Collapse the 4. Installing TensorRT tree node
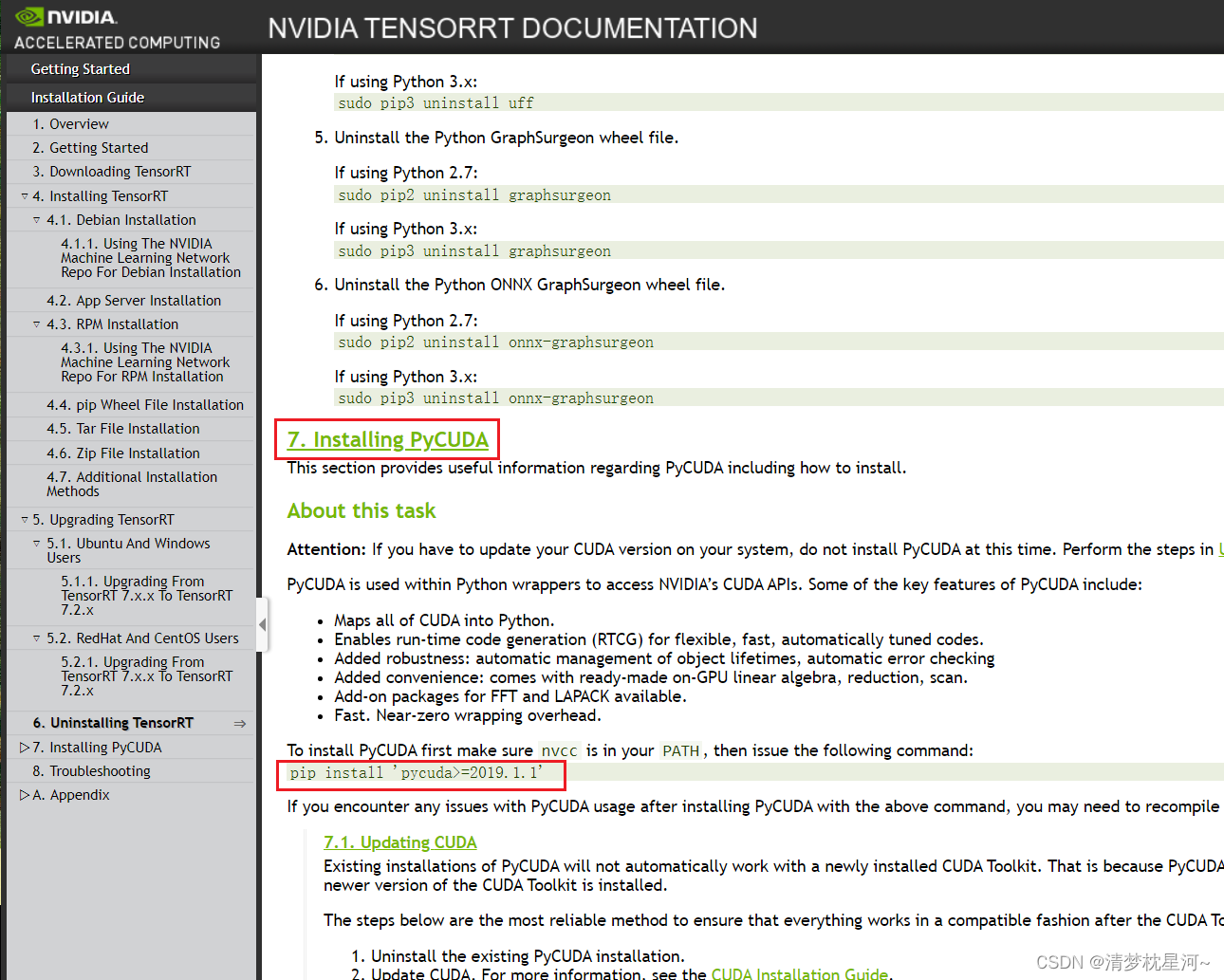The image size is (1224, 980). pos(25,196)
